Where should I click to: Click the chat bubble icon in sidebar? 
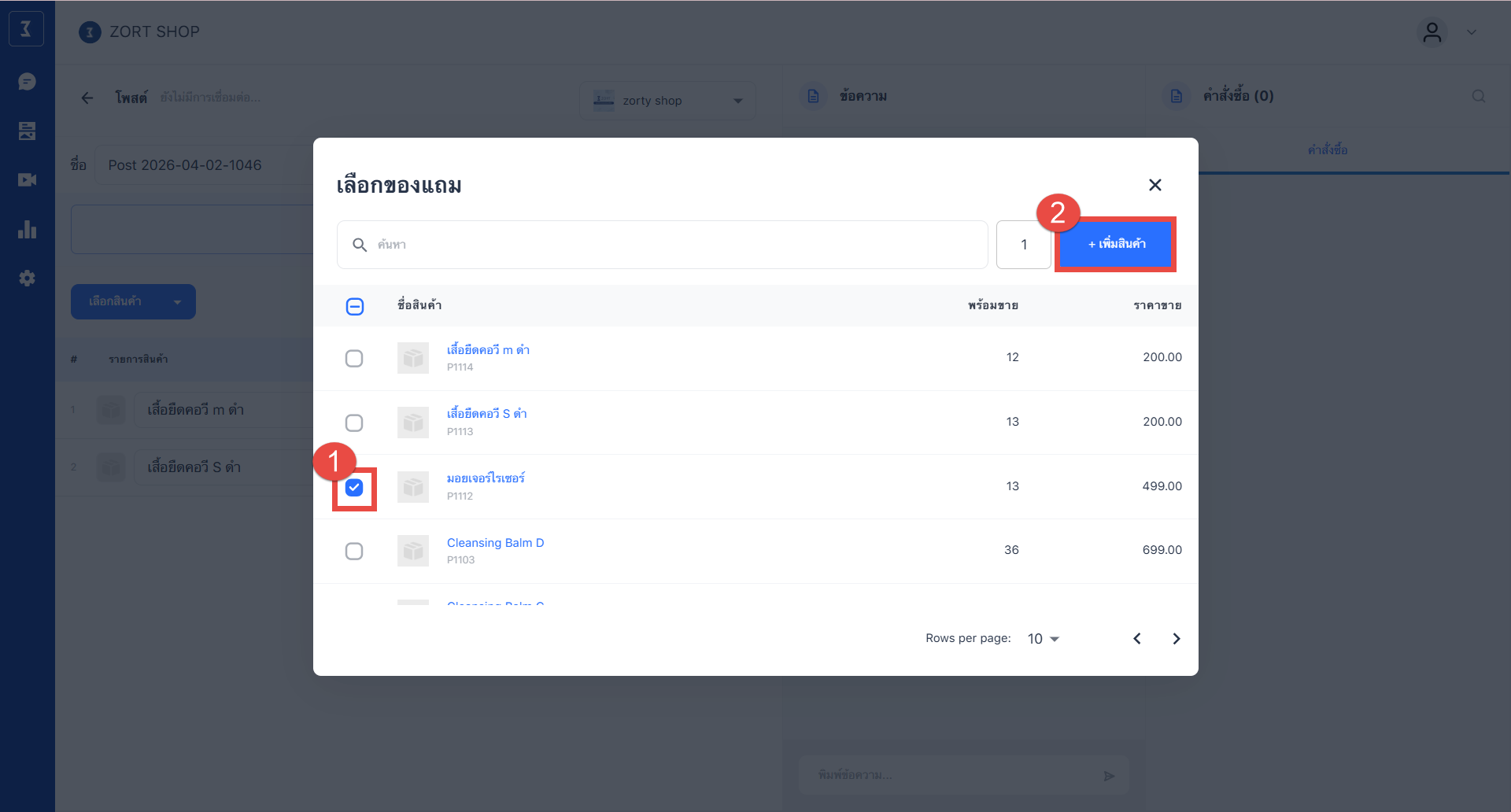tap(27, 82)
